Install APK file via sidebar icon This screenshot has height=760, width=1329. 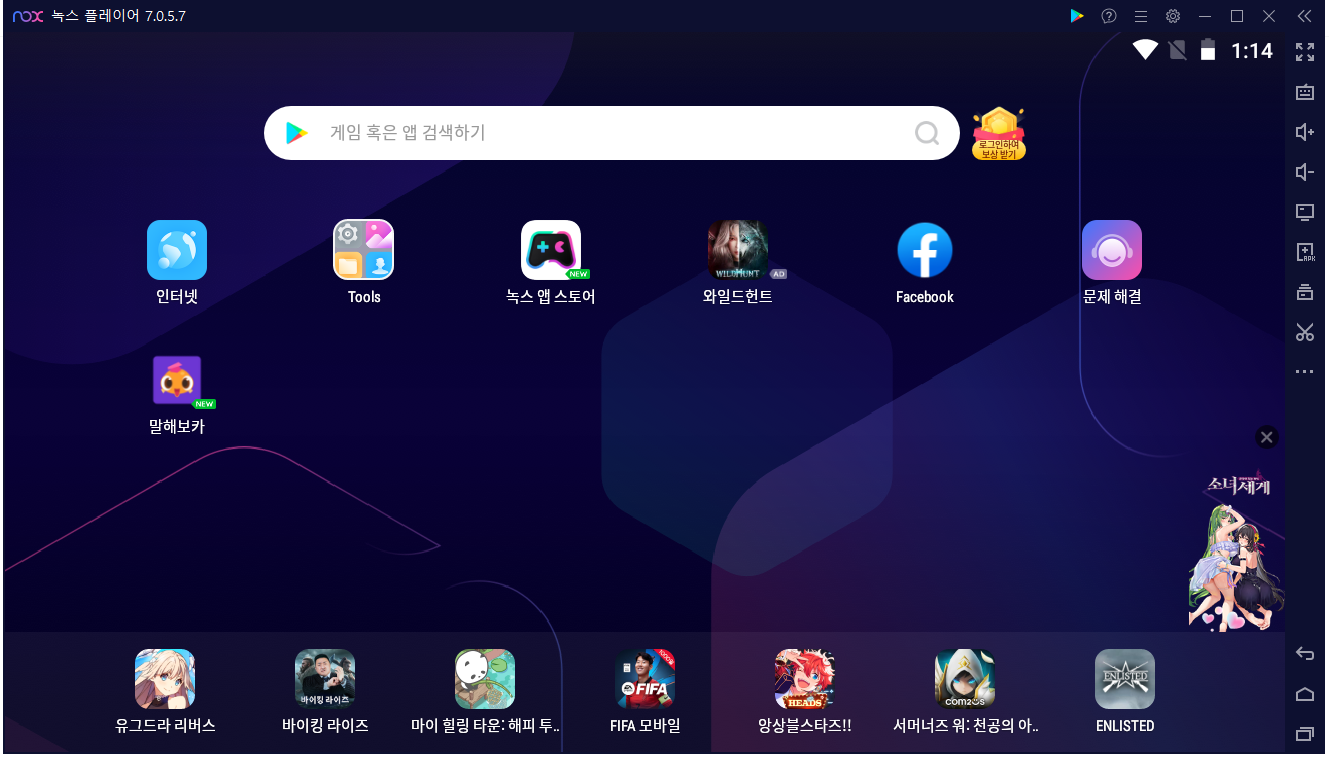coord(1305,252)
